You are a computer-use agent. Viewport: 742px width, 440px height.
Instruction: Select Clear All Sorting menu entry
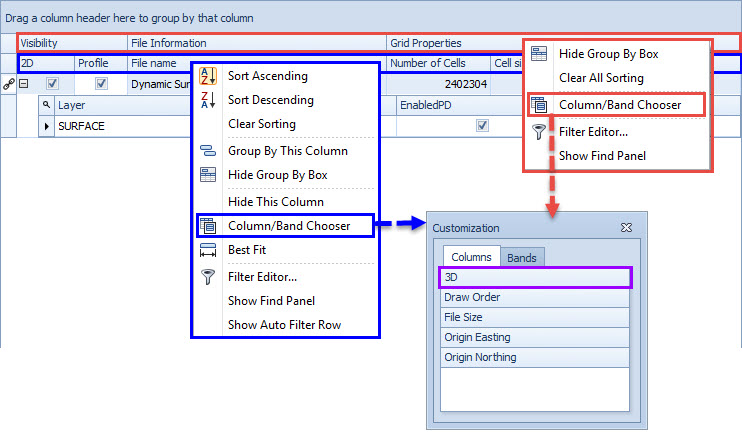click(x=600, y=78)
